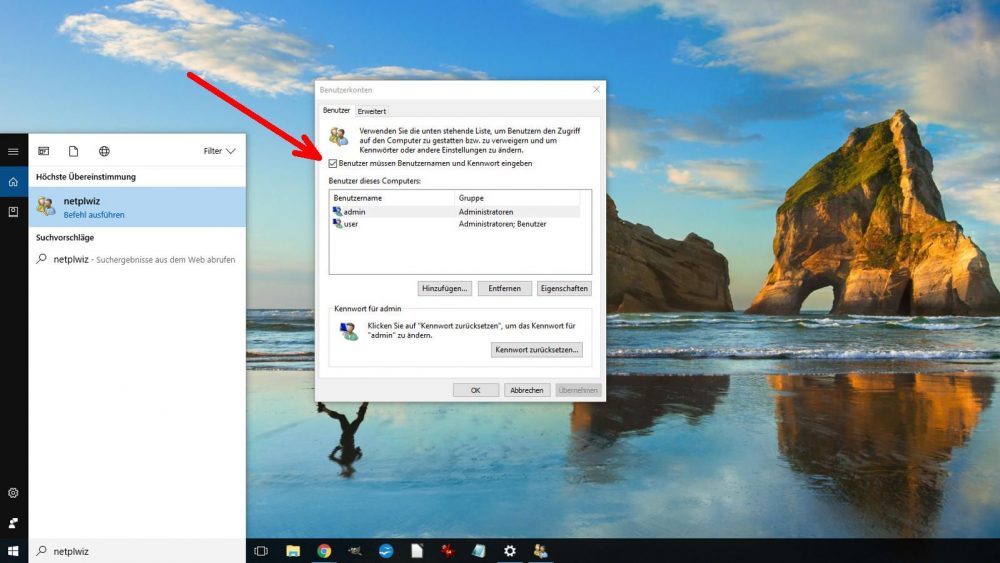The image size is (1000, 563).
Task: Filter search results by Apps icon
Action: click(x=44, y=151)
